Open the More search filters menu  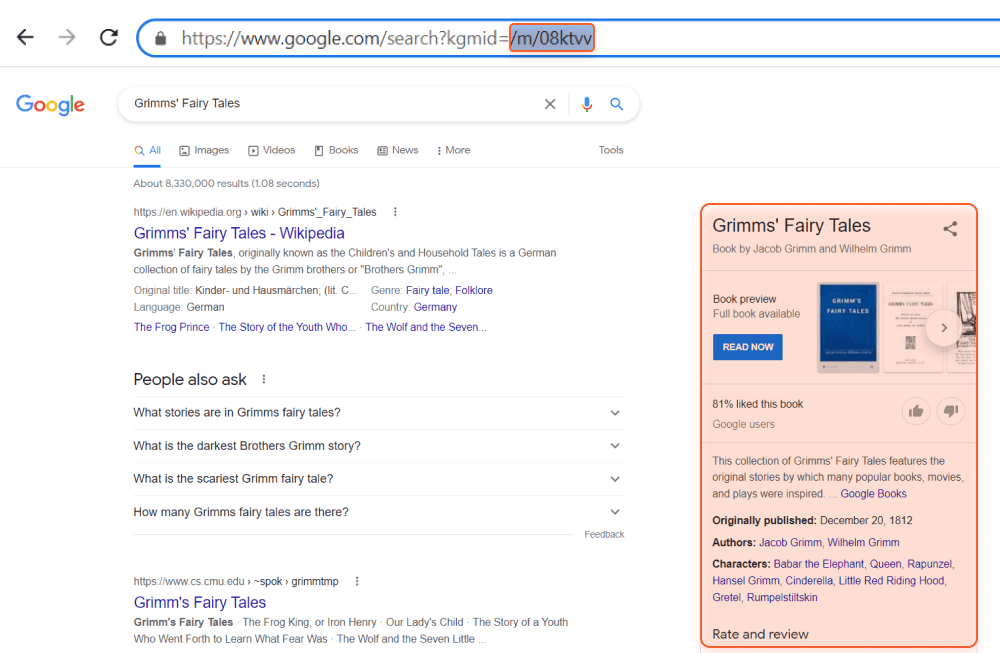click(x=453, y=150)
